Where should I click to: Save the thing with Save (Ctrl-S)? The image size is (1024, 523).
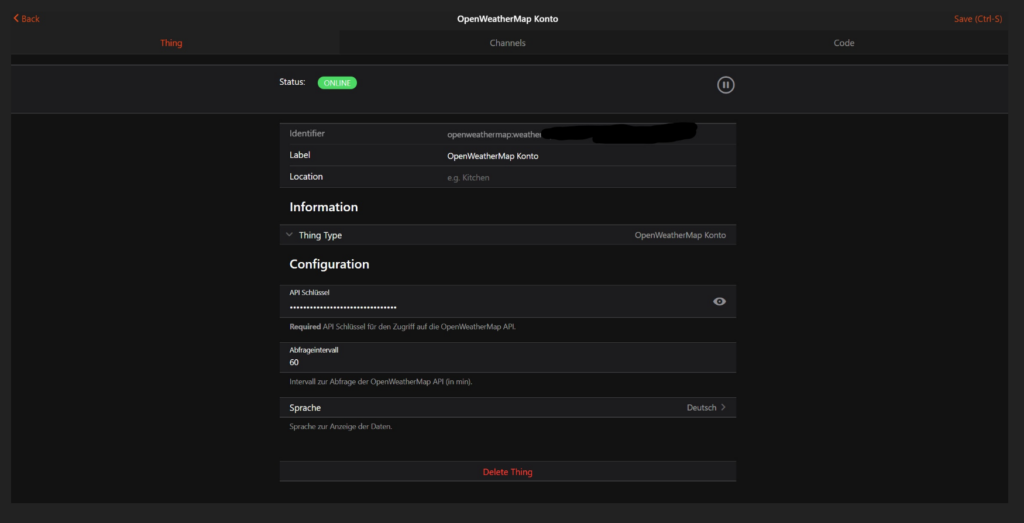pyautogui.click(x=978, y=18)
